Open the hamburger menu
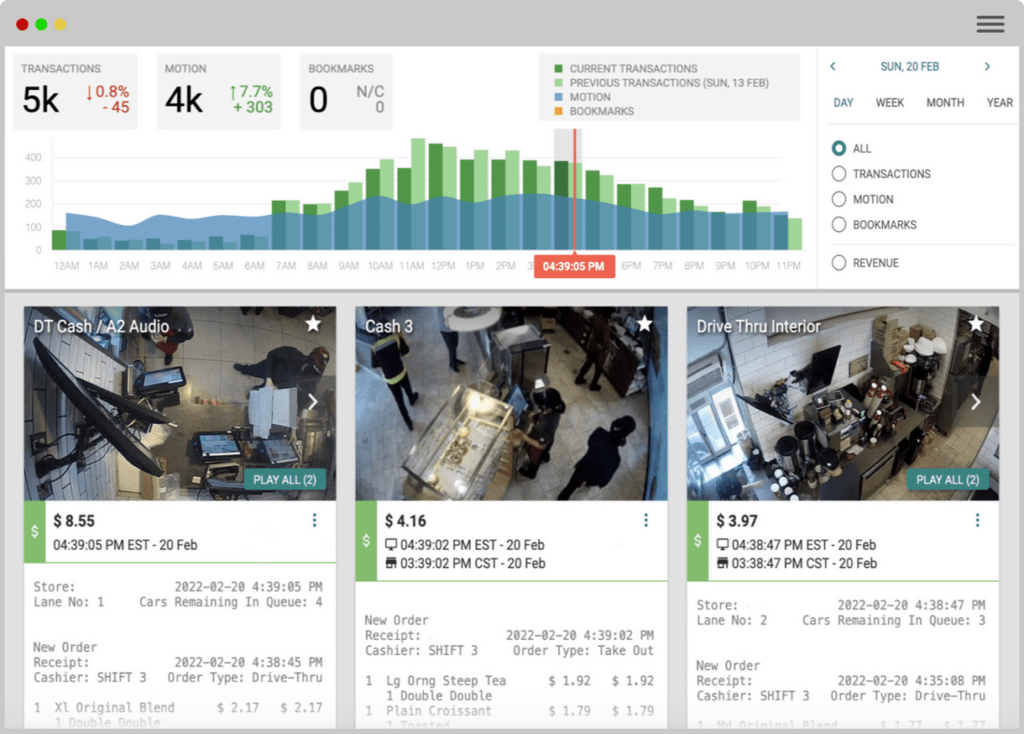The height and width of the screenshot is (734, 1024). coord(990,24)
